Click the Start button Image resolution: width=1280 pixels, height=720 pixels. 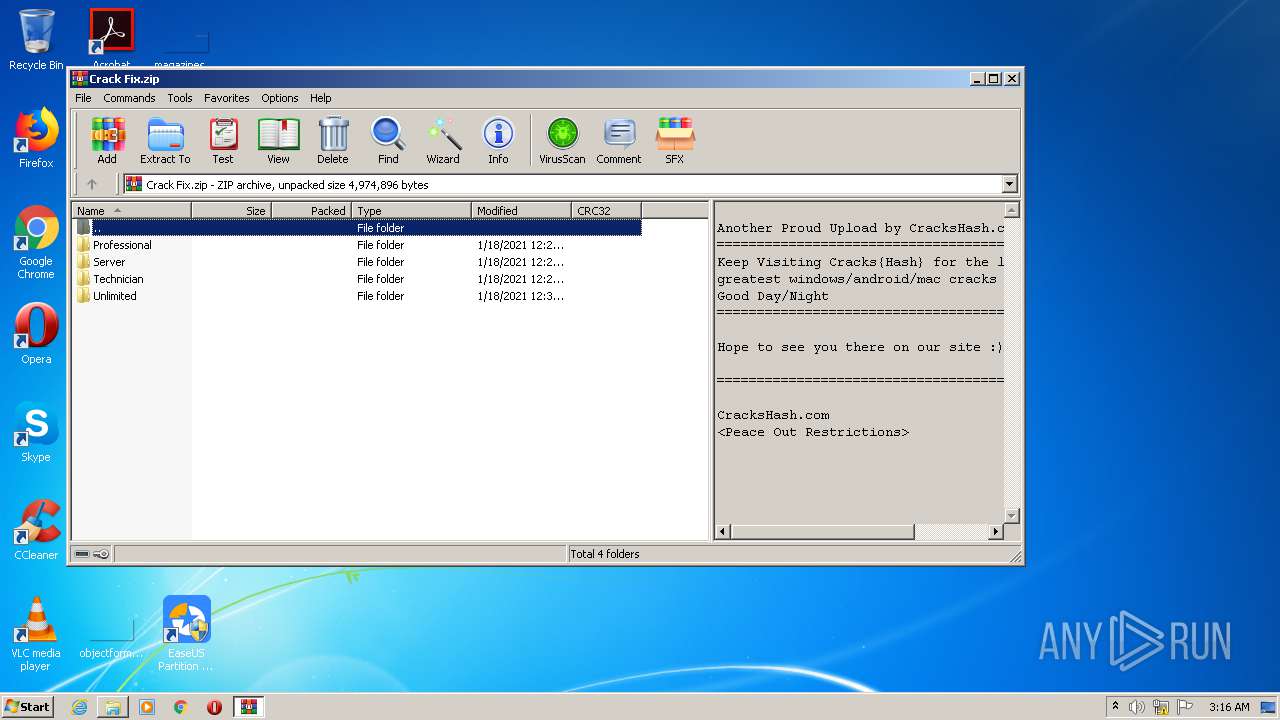click(28, 707)
